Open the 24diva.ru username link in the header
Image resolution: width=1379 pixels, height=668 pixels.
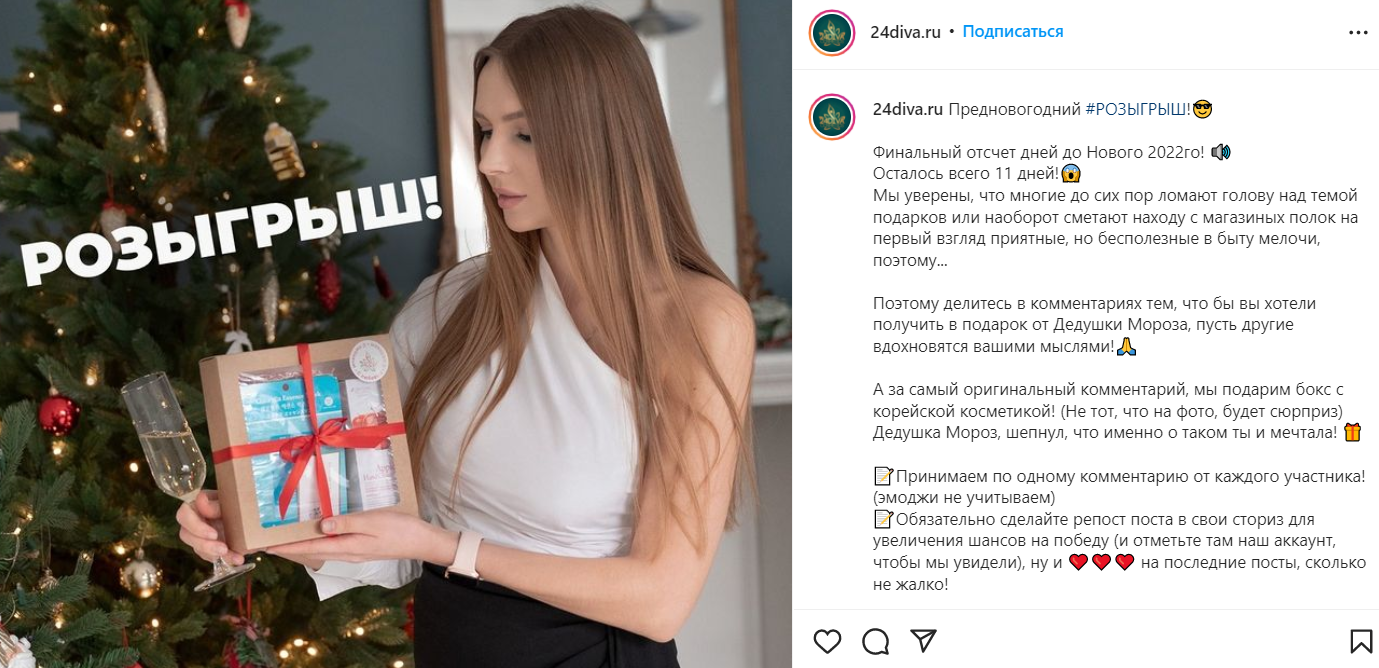[x=905, y=32]
